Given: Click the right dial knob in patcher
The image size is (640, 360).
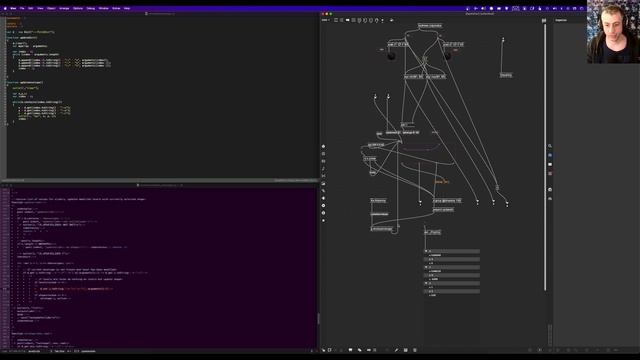Looking at the screenshot, I should coord(447,56).
